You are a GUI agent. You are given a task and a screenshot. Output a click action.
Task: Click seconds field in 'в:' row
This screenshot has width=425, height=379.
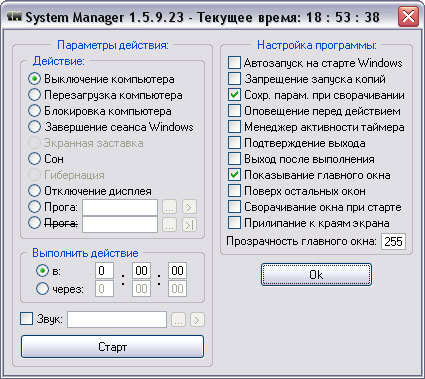pos(177,271)
